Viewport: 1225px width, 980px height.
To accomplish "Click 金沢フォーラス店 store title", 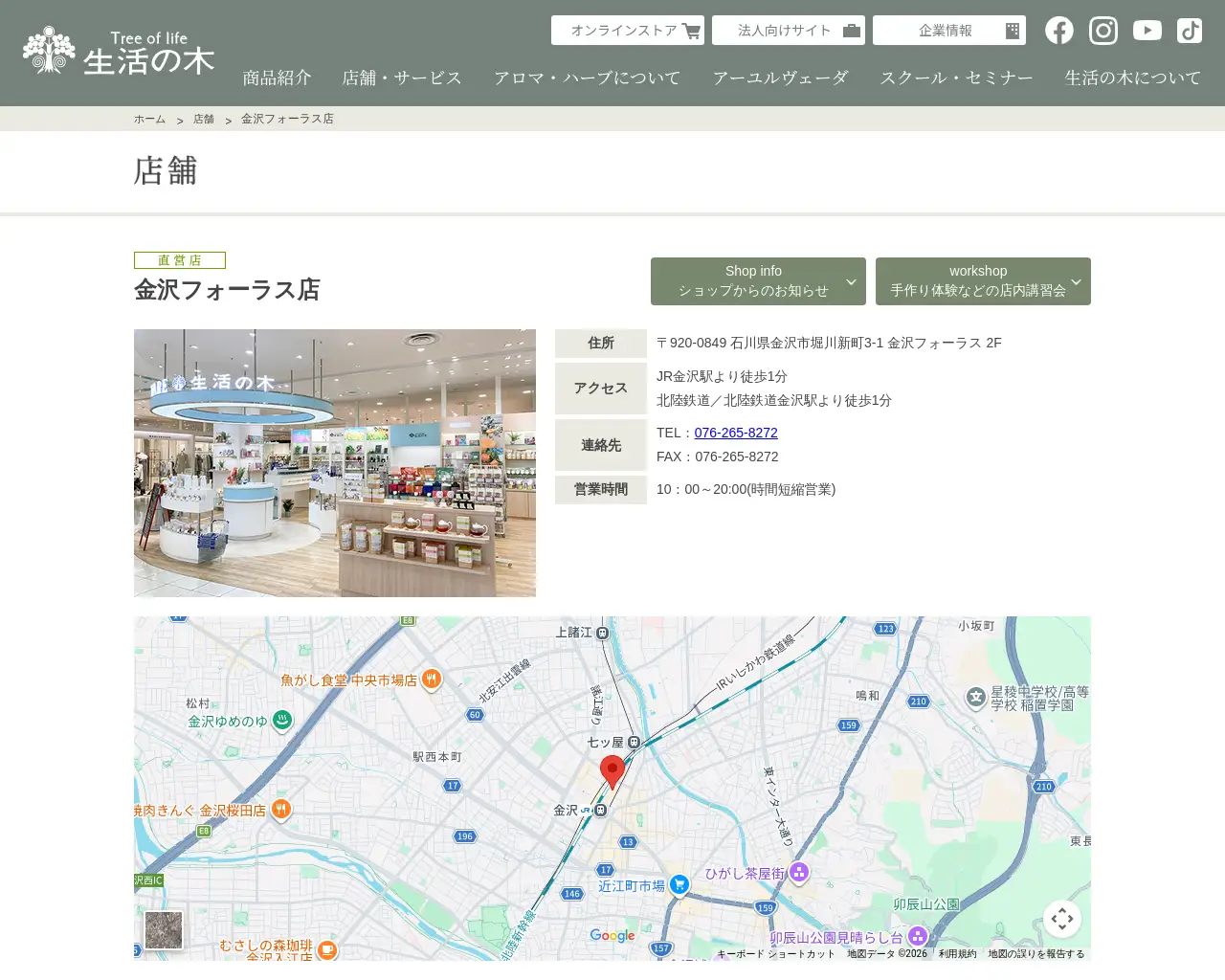I will (227, 290).
